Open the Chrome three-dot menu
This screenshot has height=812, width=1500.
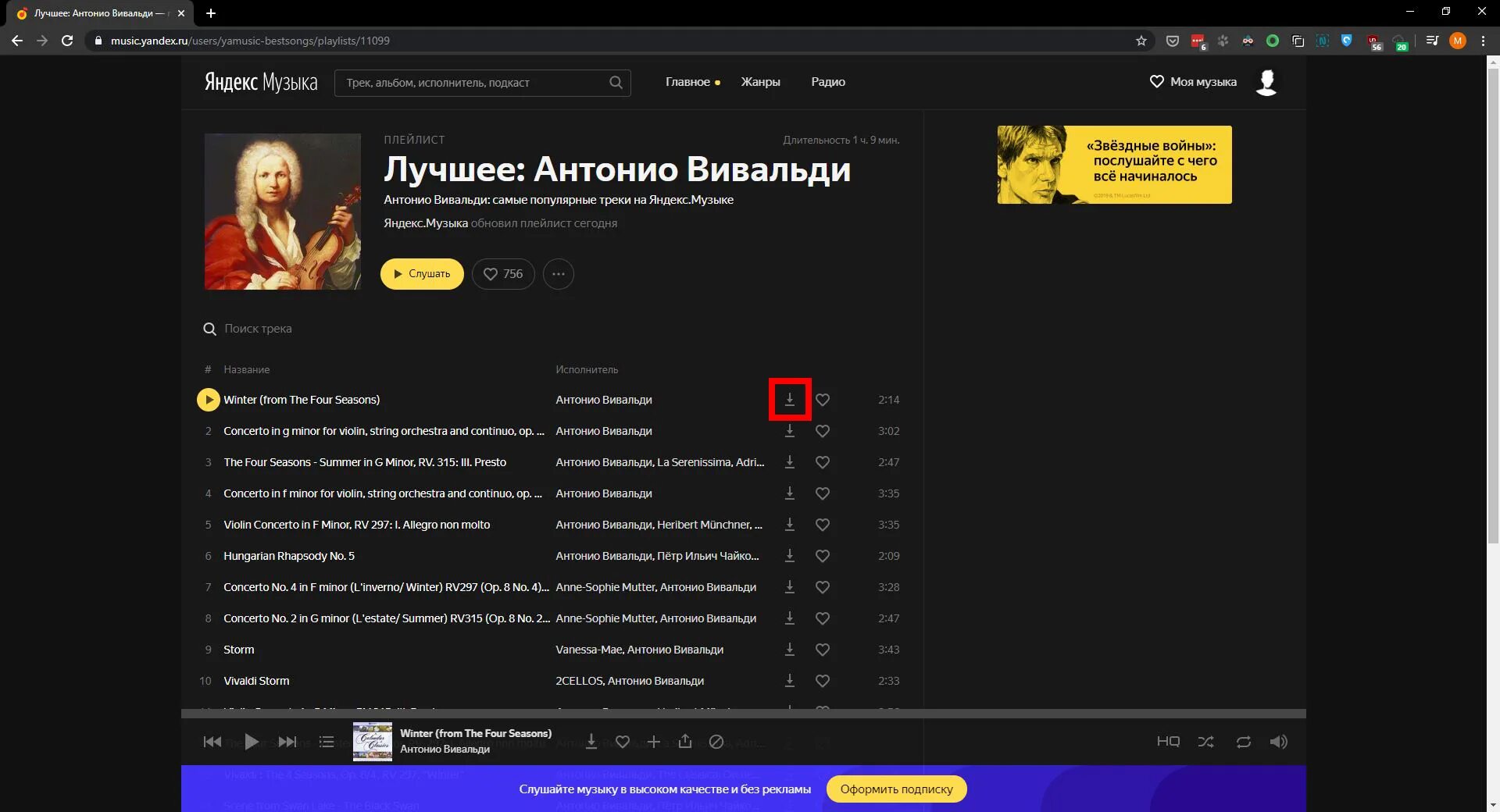(1483, 41)
